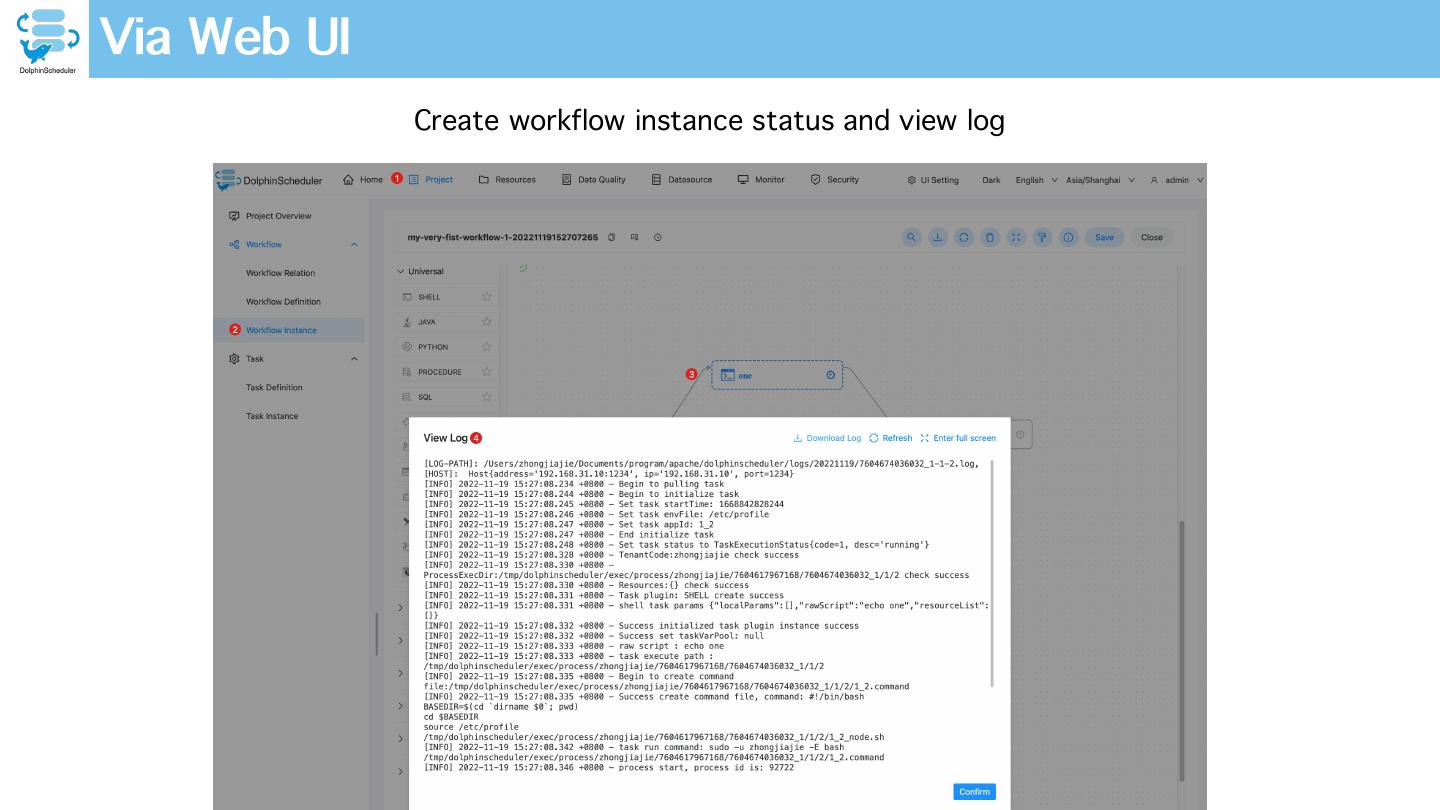Select the 'one' shell task node
1440x810 pixels.
(777, 375)
